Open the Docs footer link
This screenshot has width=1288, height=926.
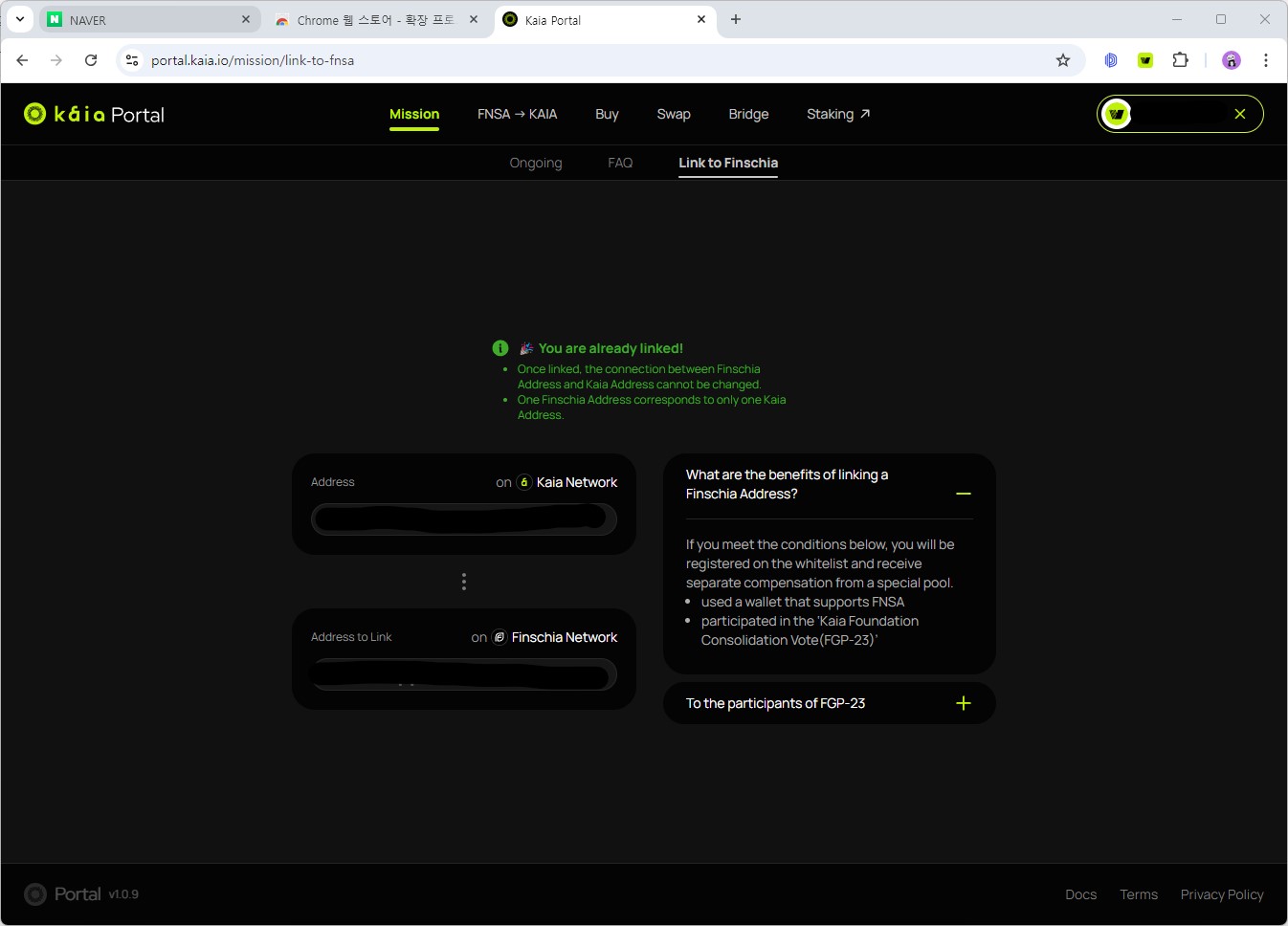coord(1081,894)
